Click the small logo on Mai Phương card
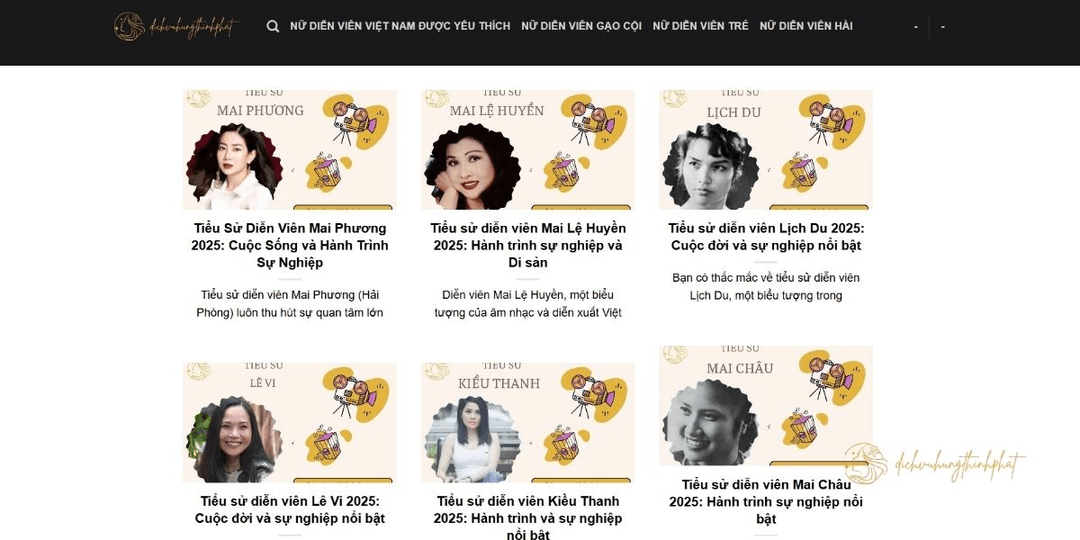The width and height of the screenshot is (1080, 540). [x=198, y=98]
